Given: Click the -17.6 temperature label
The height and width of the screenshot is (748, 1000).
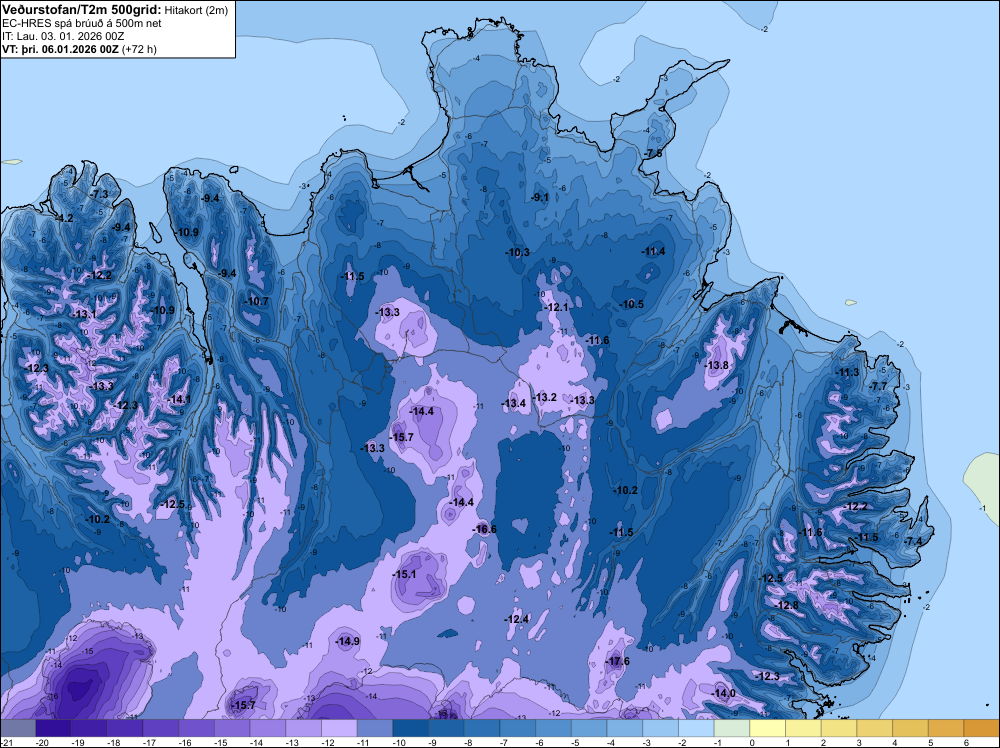Looking at the screenshot, I should click(617, 661).
